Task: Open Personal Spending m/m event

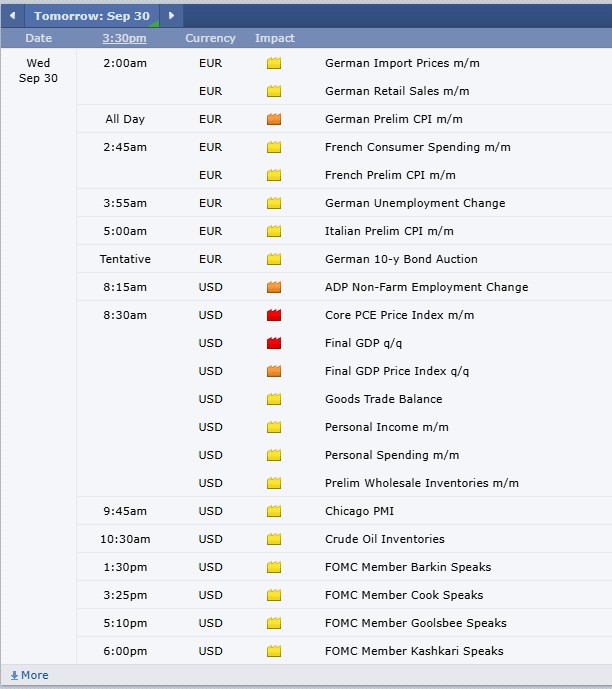Action: [x=392, y=455]
